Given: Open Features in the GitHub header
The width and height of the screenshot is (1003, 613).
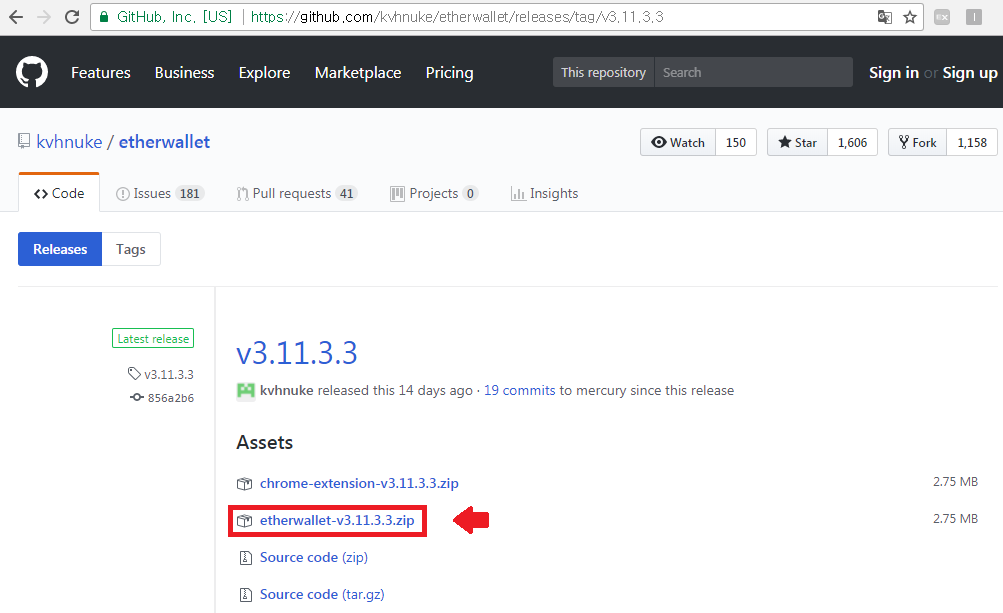Looking at the screenshot, I should pos(101,73).
